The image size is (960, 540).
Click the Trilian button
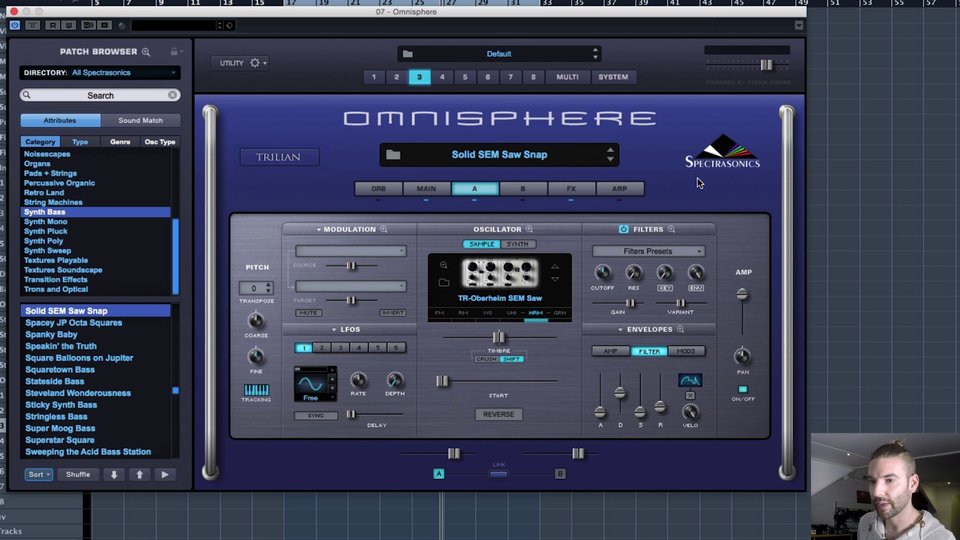279,157
